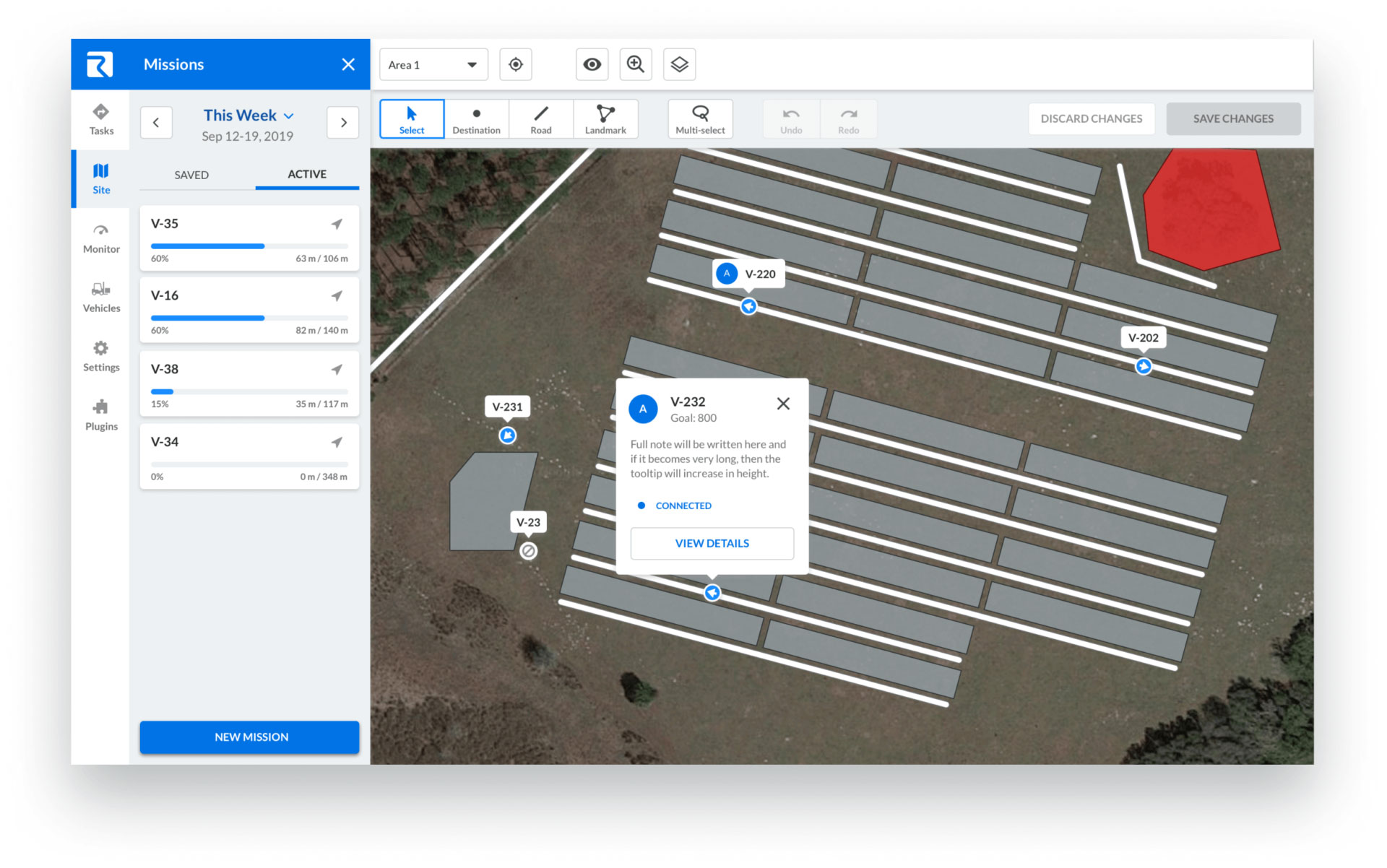The image size is (1387, 868).
Task: Click VIEW DETAILS in V-232 popup
Action: click(x=712, y=543)
